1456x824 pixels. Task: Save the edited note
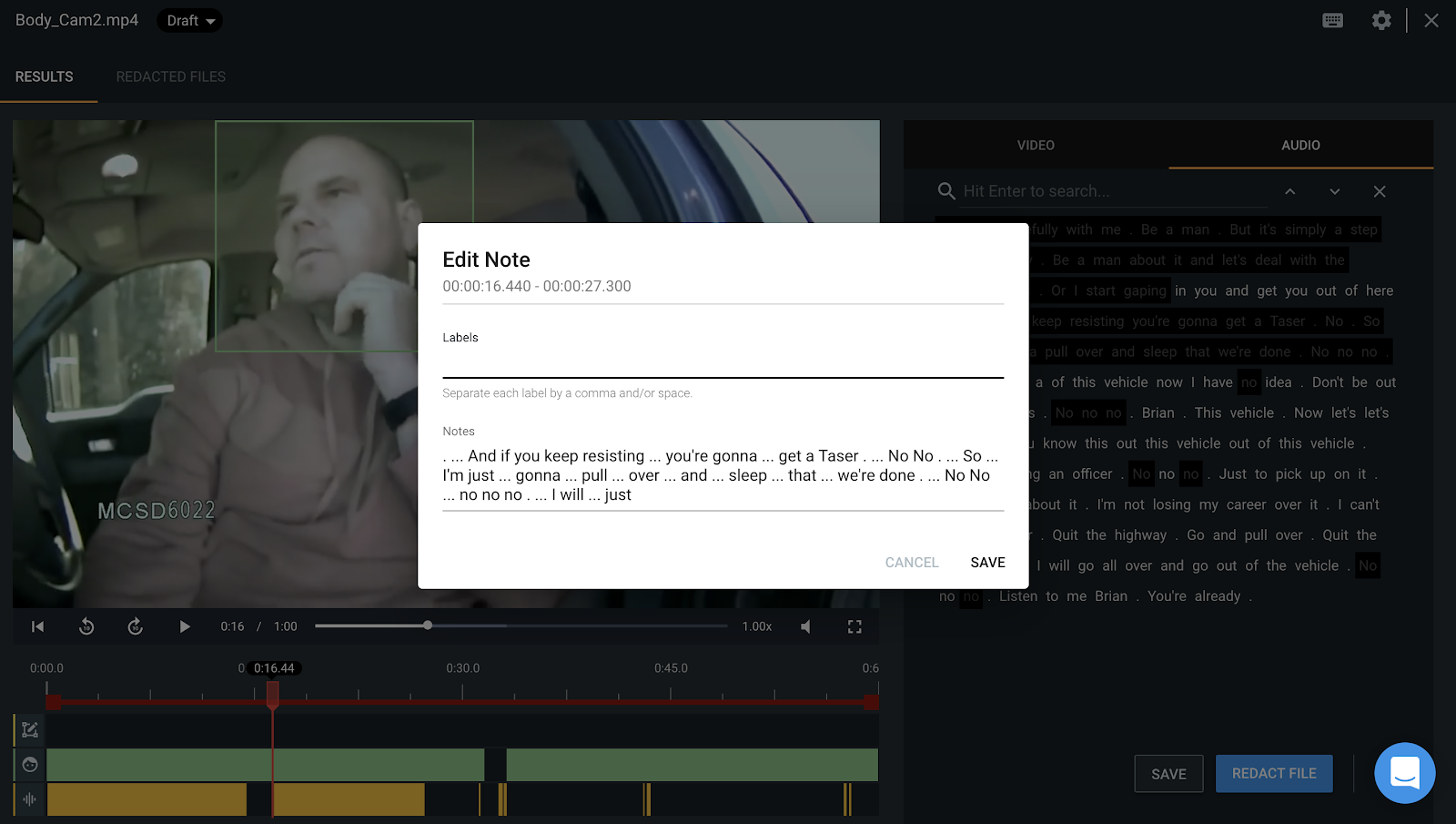coord(987,563)
